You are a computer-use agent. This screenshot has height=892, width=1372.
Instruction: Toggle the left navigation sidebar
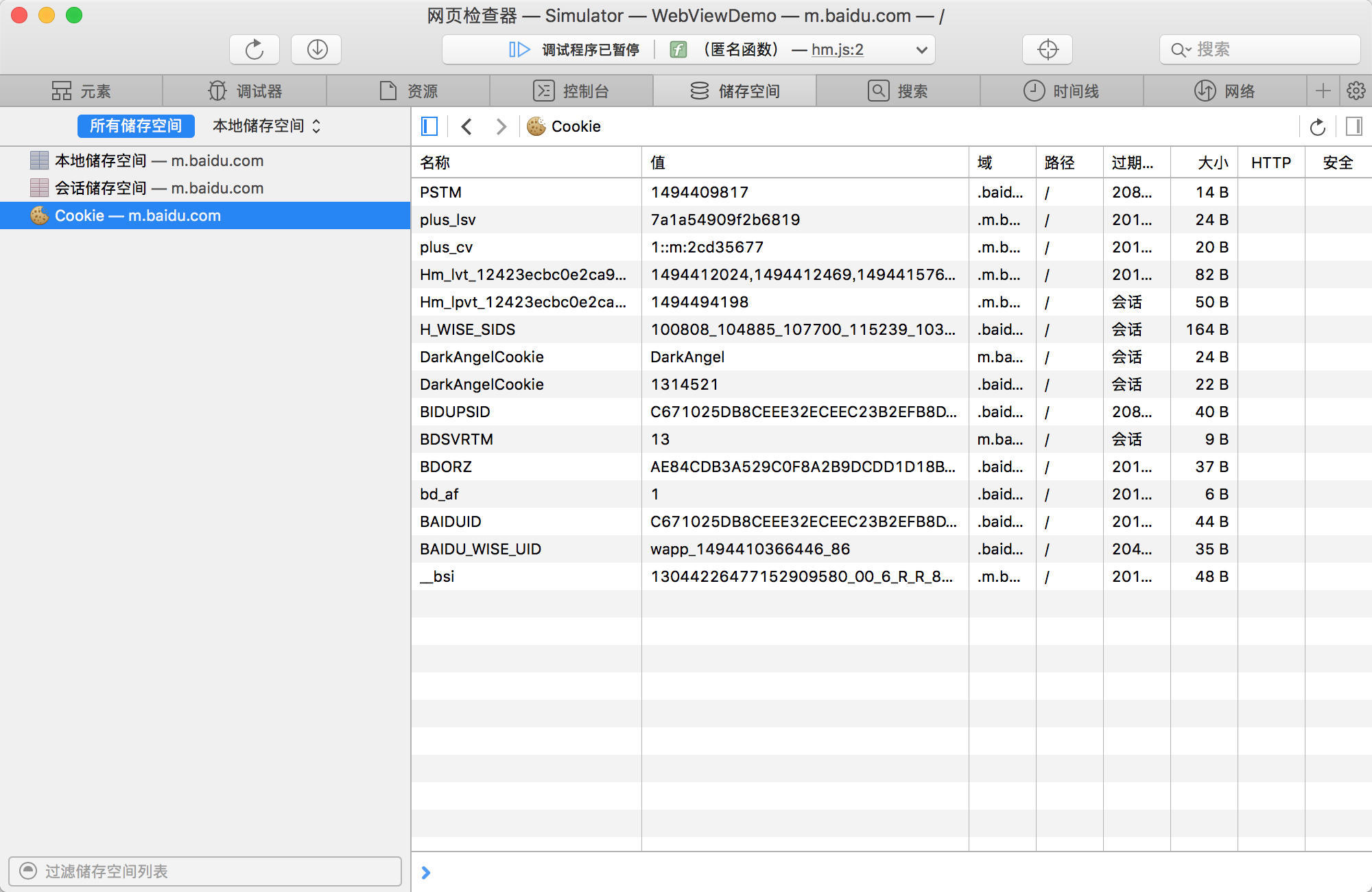[429, 126]
